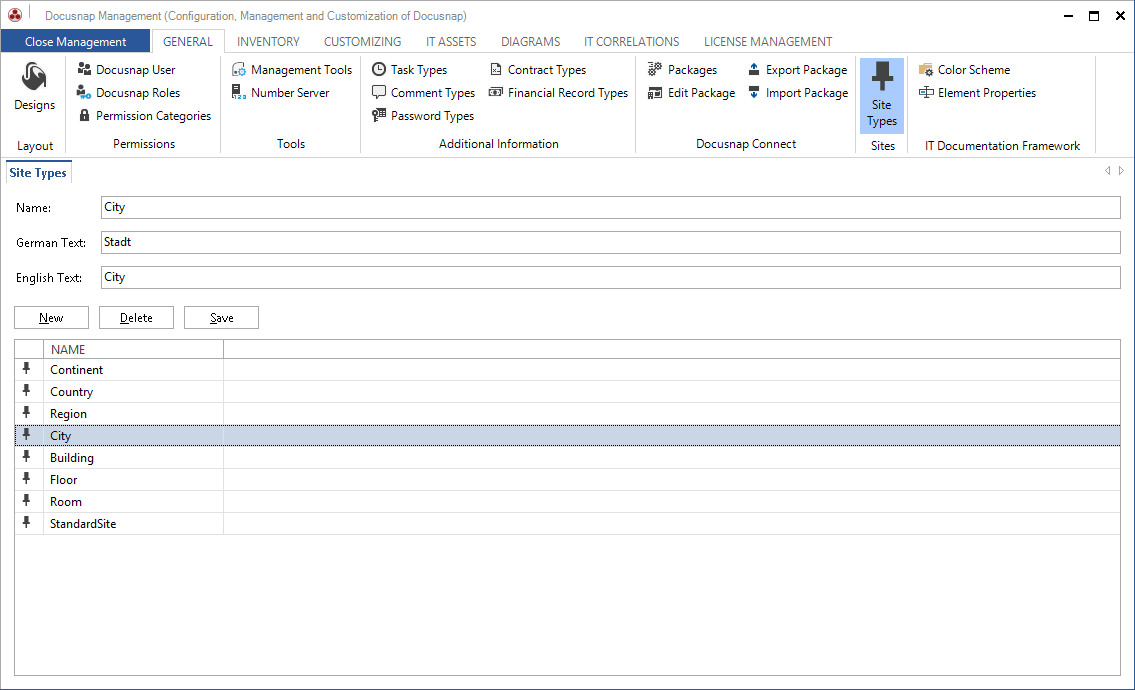Open Permission Categories
The height and width of the screenshot is (690, 1135).
coord(145,116)
